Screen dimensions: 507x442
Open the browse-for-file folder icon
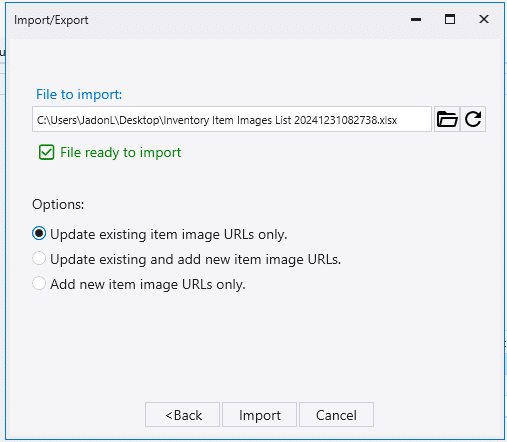coord(447,119)
